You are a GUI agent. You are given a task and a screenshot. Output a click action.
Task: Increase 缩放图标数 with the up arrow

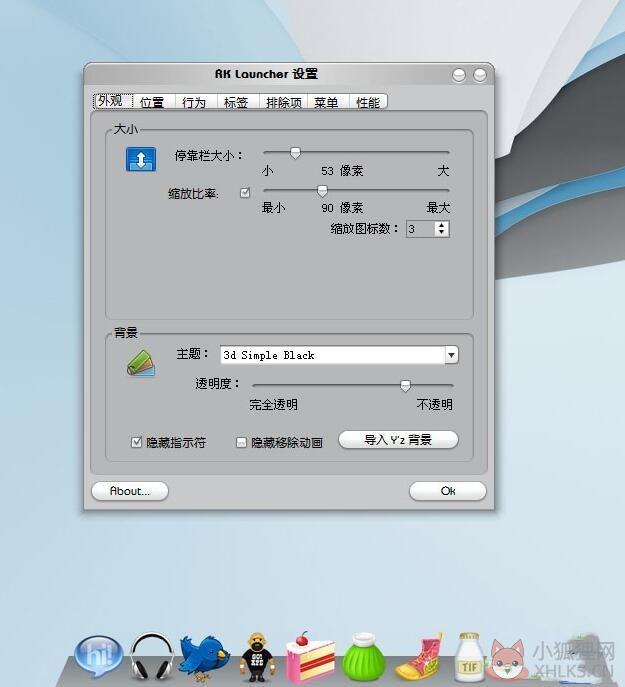442,225
